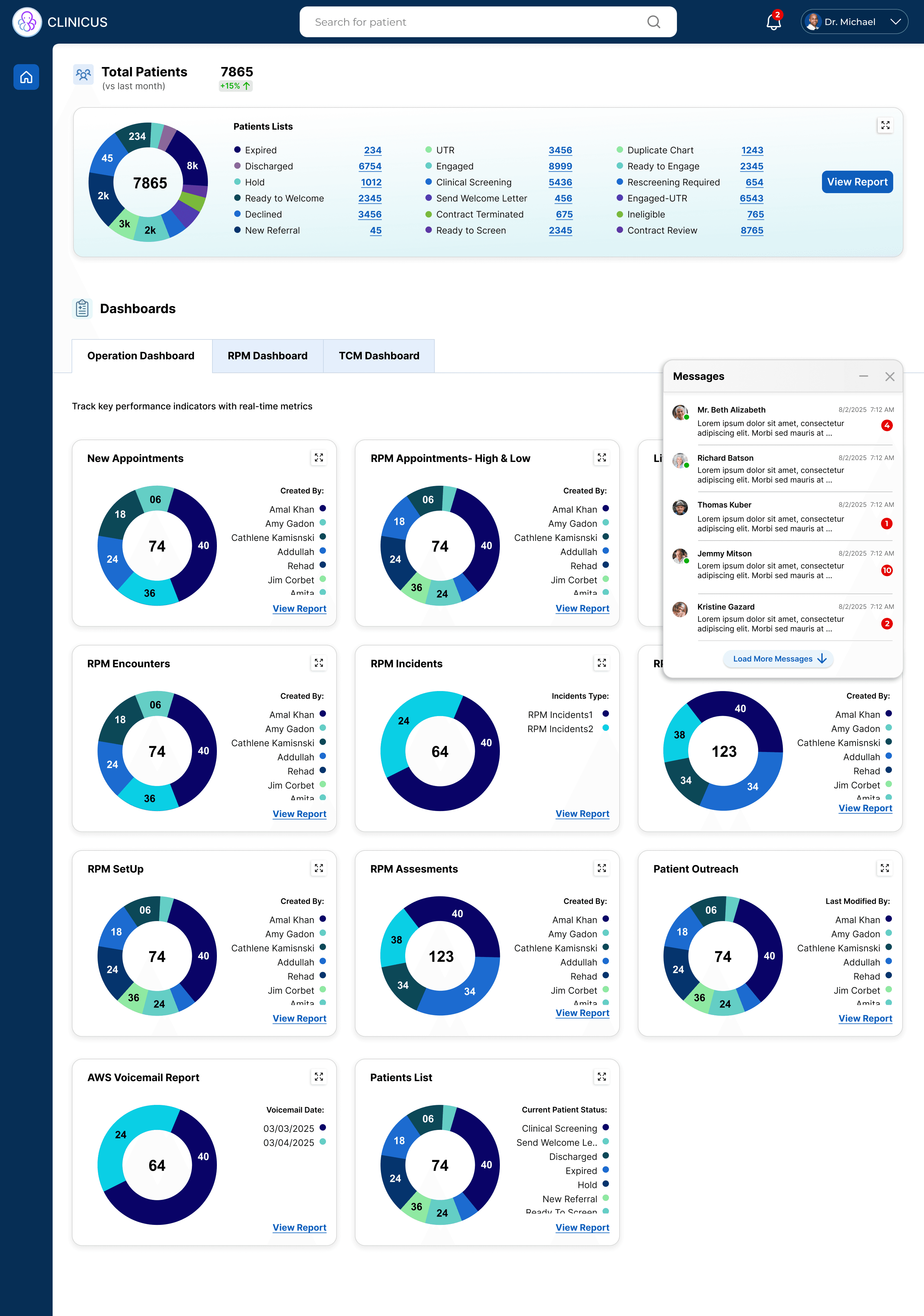Click the Discharged count 6754 link
This screenshot has width=924, height=1316.
point(370,166)
